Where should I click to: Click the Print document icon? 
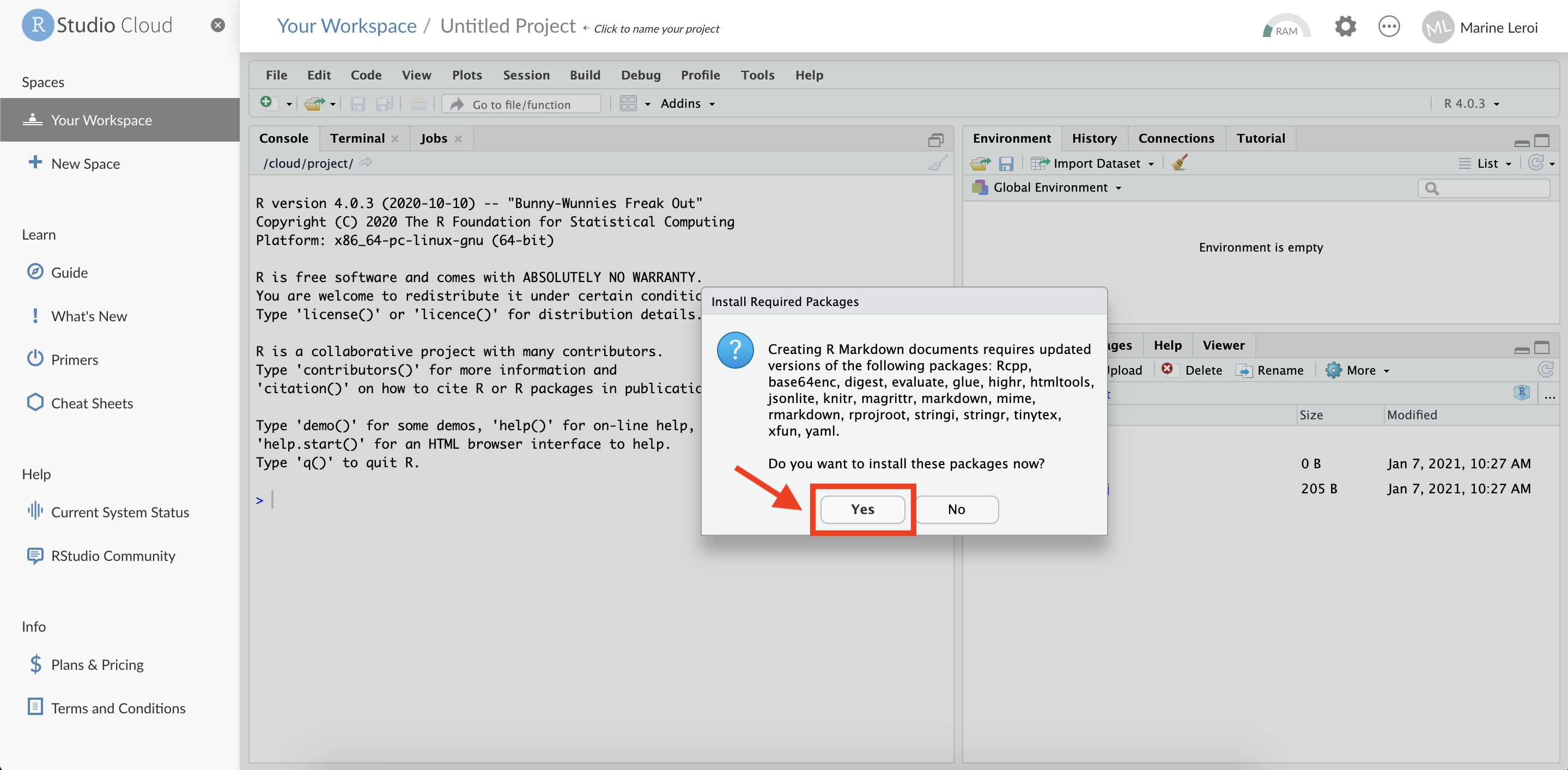[x=418, y=103]
